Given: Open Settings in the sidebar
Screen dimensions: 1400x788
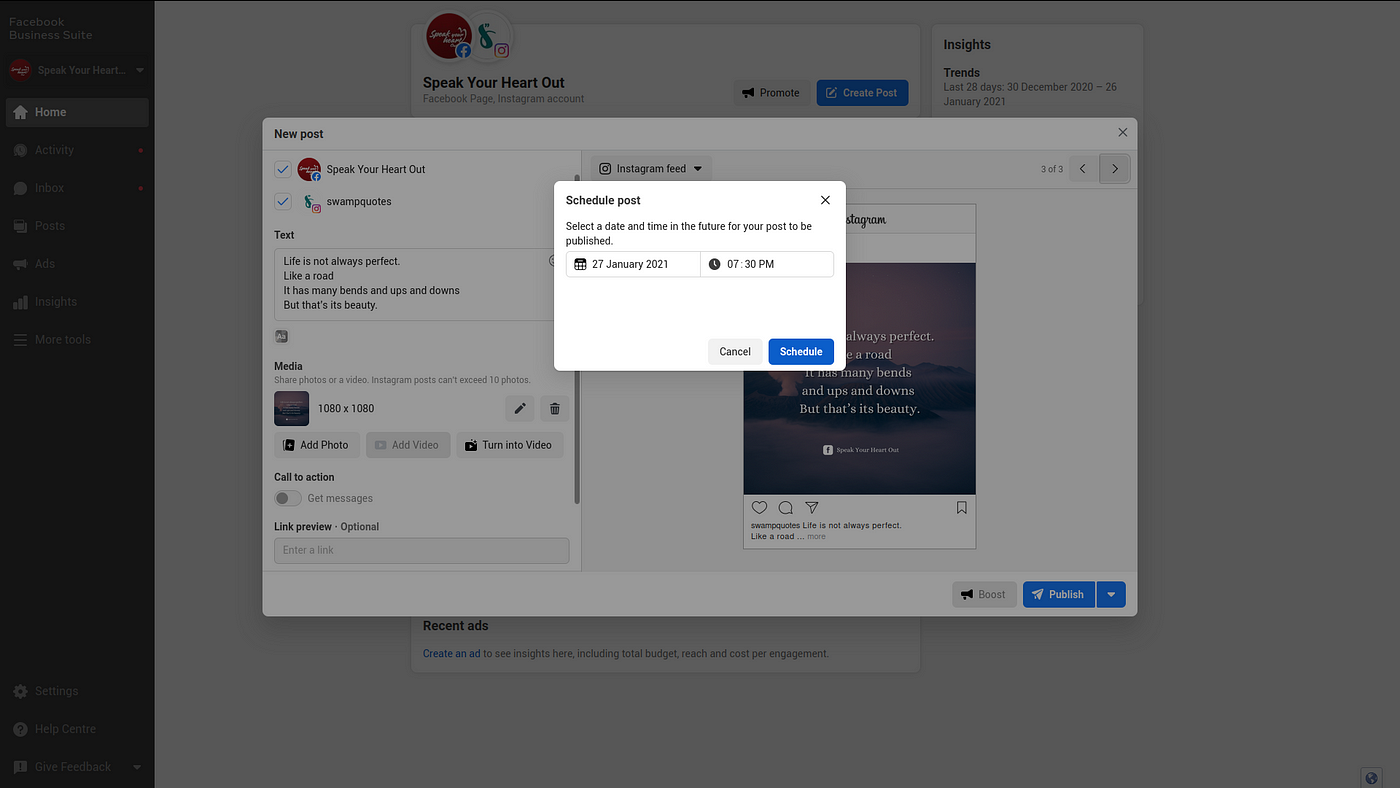Looking at the screenshot, I should (77, 691).
